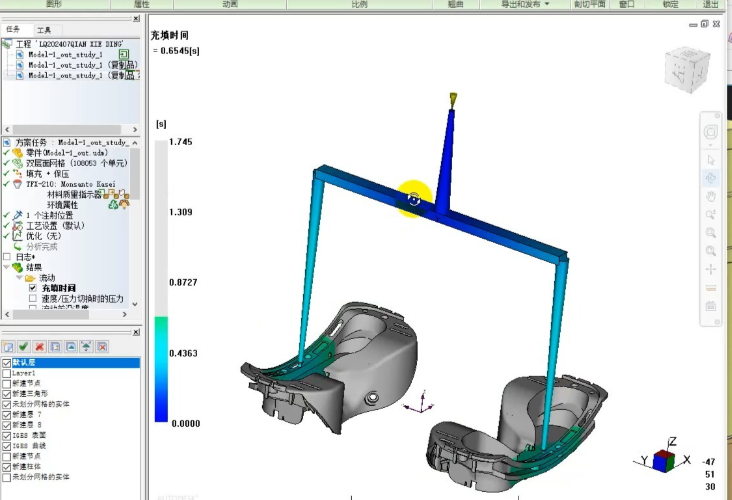Uncheck the 新建三角形 layer checkbox
This screenshot has height=500, width=732.
pos(8,394)
